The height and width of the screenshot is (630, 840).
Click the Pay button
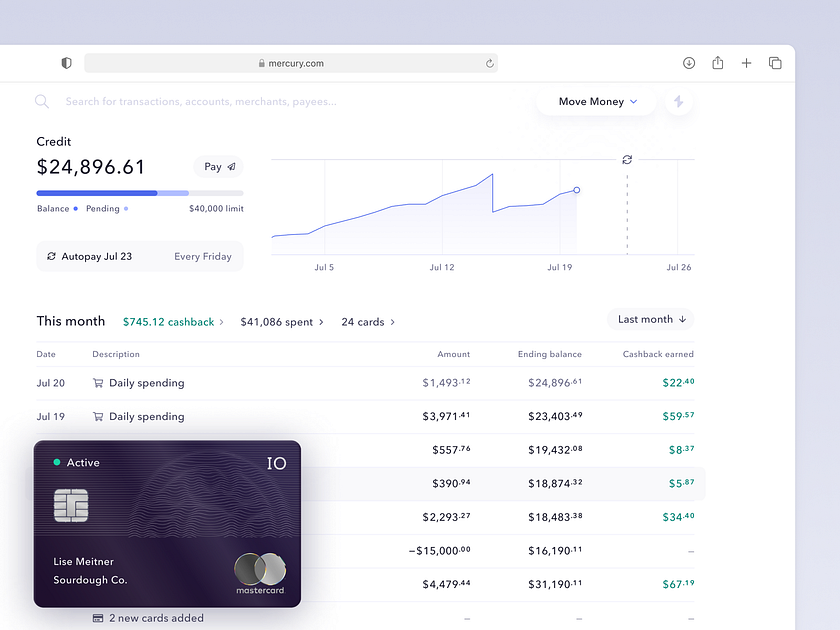click(217, 166)
